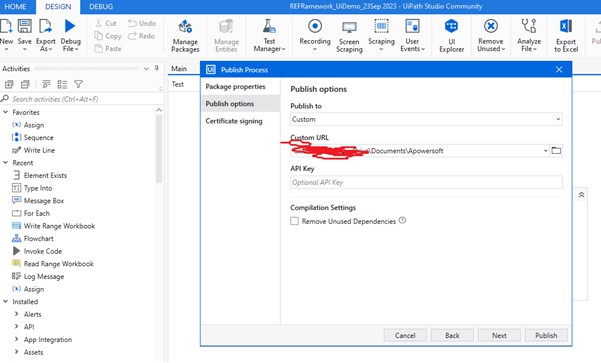The height and width of the screenshot is (363, 601).
Task: Click the Copy command
Action: 108,36
